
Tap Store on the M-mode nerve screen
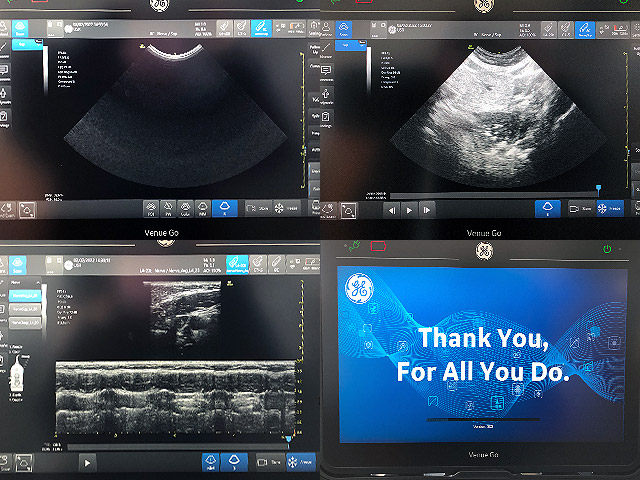[x=269, y=462]
